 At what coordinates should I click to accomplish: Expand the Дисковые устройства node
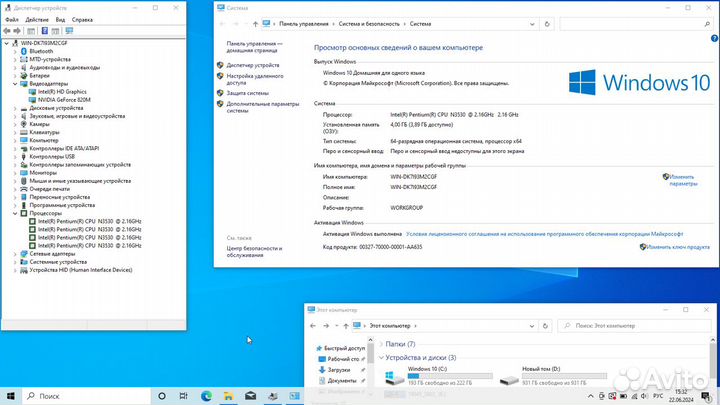tap(15, 108)
